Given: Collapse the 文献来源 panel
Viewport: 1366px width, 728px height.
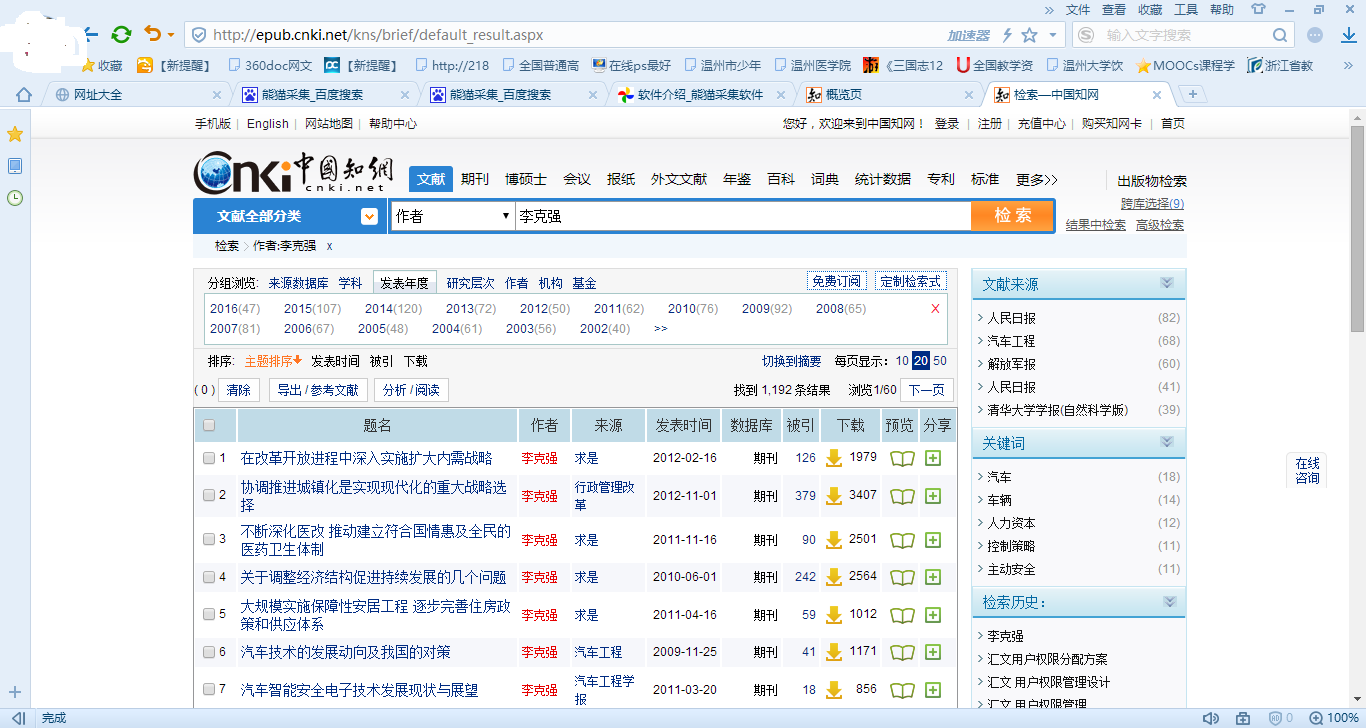Looking at the screenshot, I should [x=1167, y=284].
